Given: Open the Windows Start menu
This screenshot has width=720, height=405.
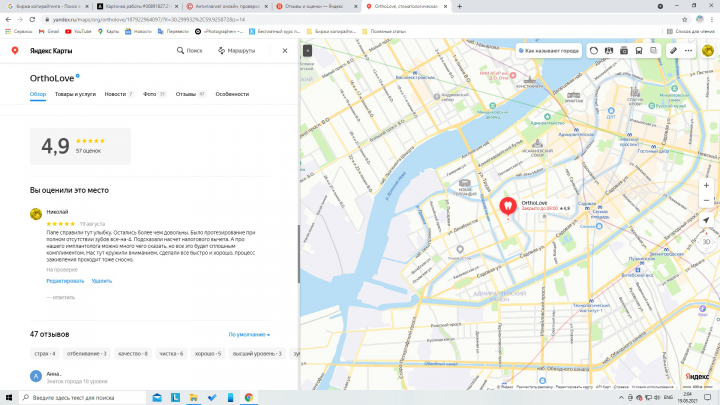Looking at the screenshot, I should coord(9,397).
